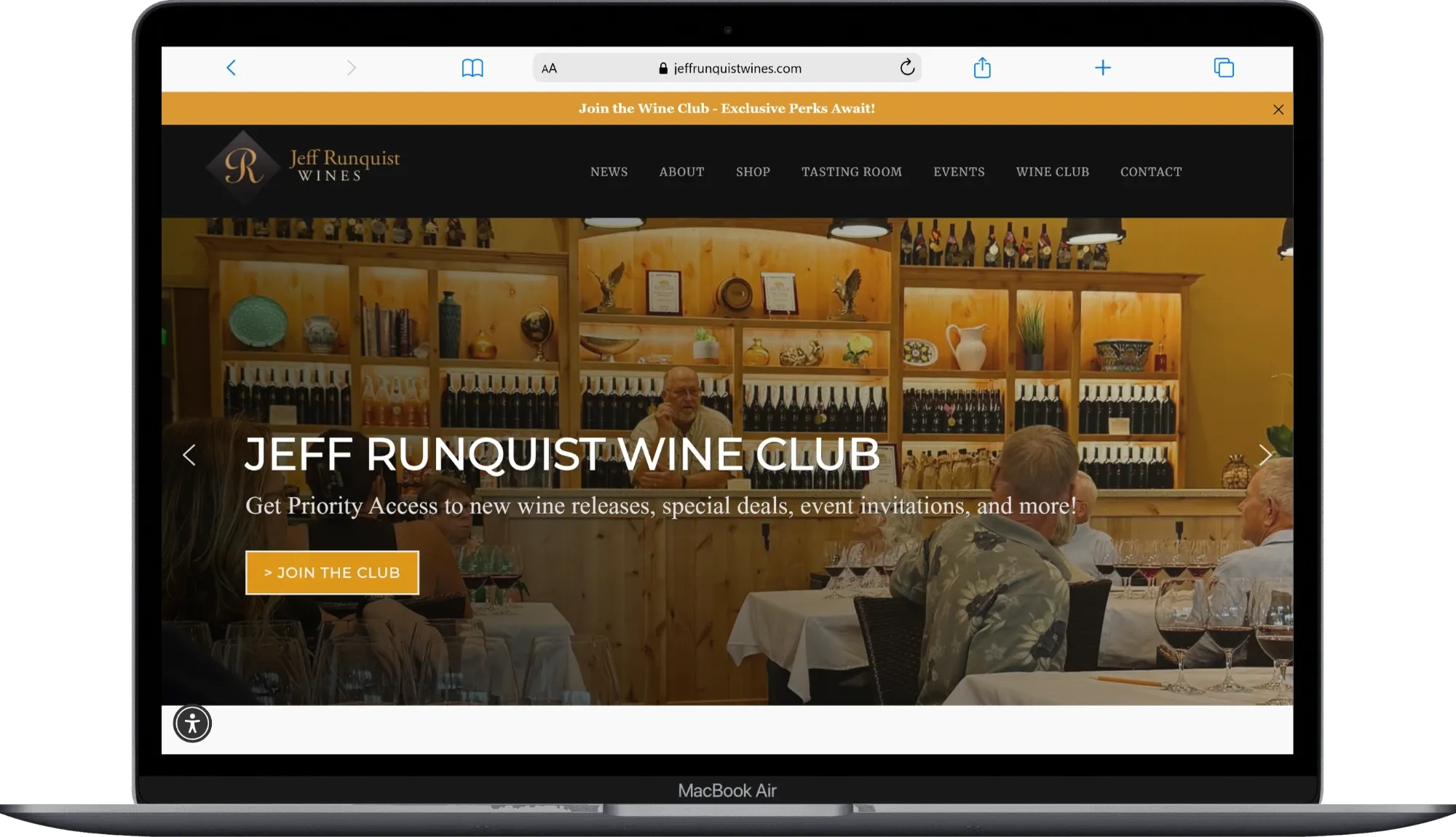Click the JEFF RUNQUIST WINE CLUB headline
Screen dimensions: 1456x837
click(x=562, y=454)
